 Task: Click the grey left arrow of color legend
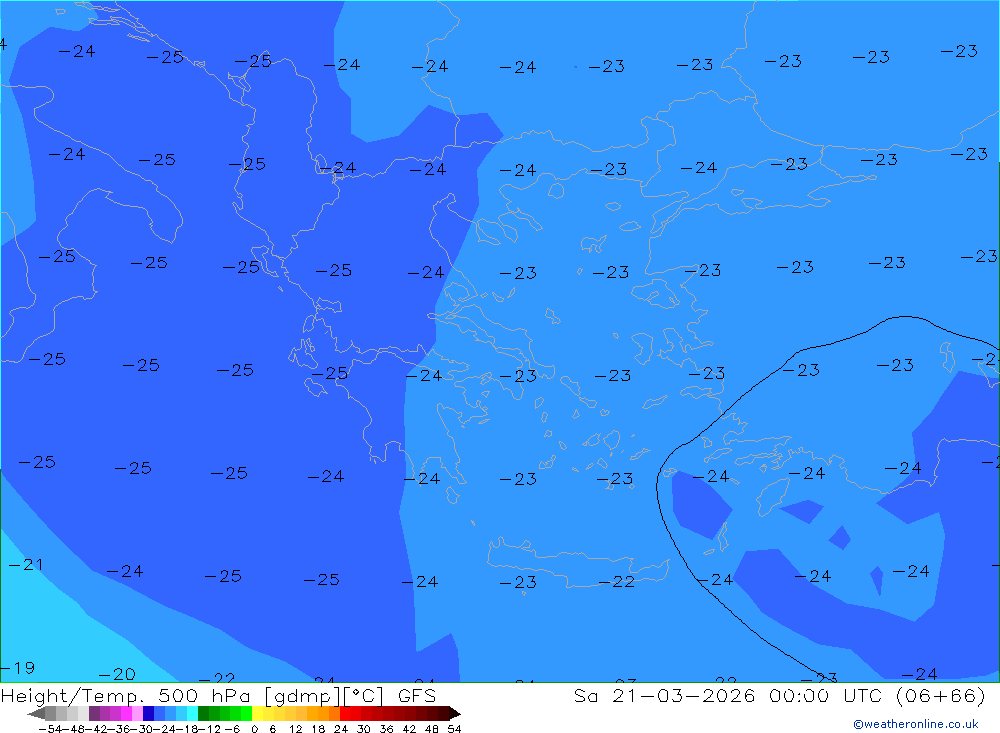click(36, 714)
